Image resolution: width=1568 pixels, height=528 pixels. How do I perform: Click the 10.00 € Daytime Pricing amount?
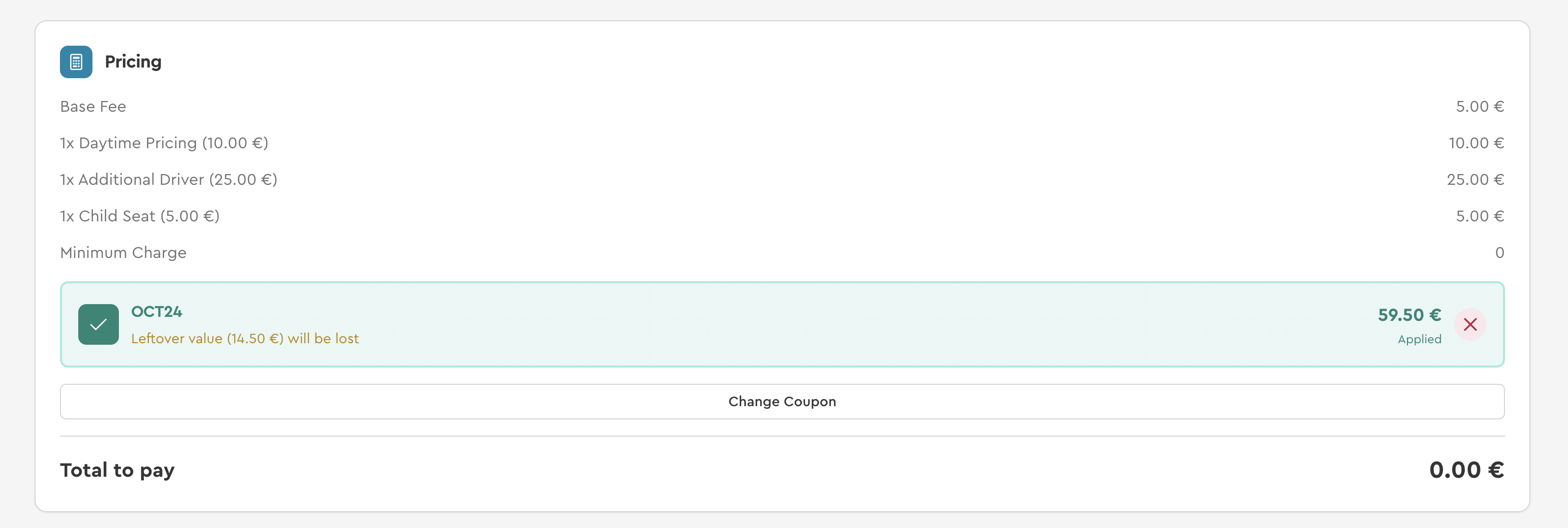tap(1476, 144)
